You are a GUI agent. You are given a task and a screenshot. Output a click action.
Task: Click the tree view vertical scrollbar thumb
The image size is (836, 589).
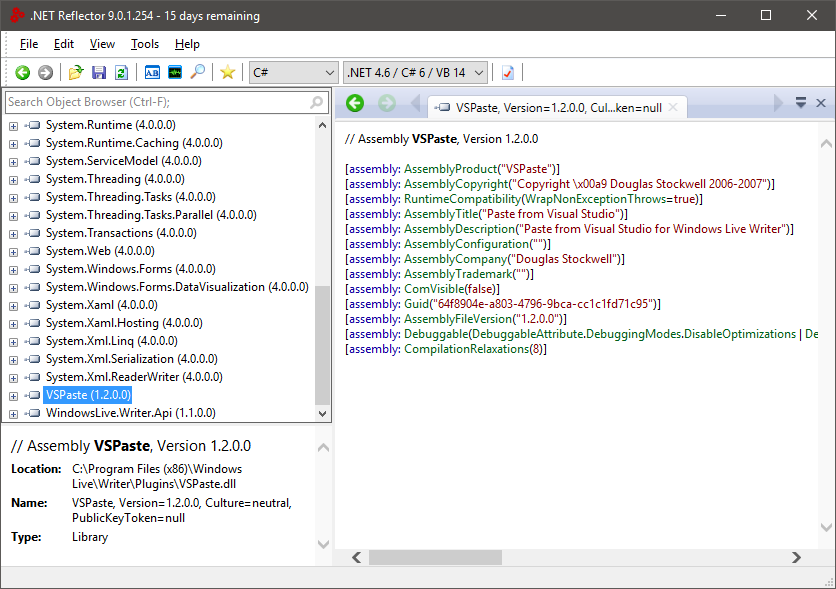(x=322, y=345)
